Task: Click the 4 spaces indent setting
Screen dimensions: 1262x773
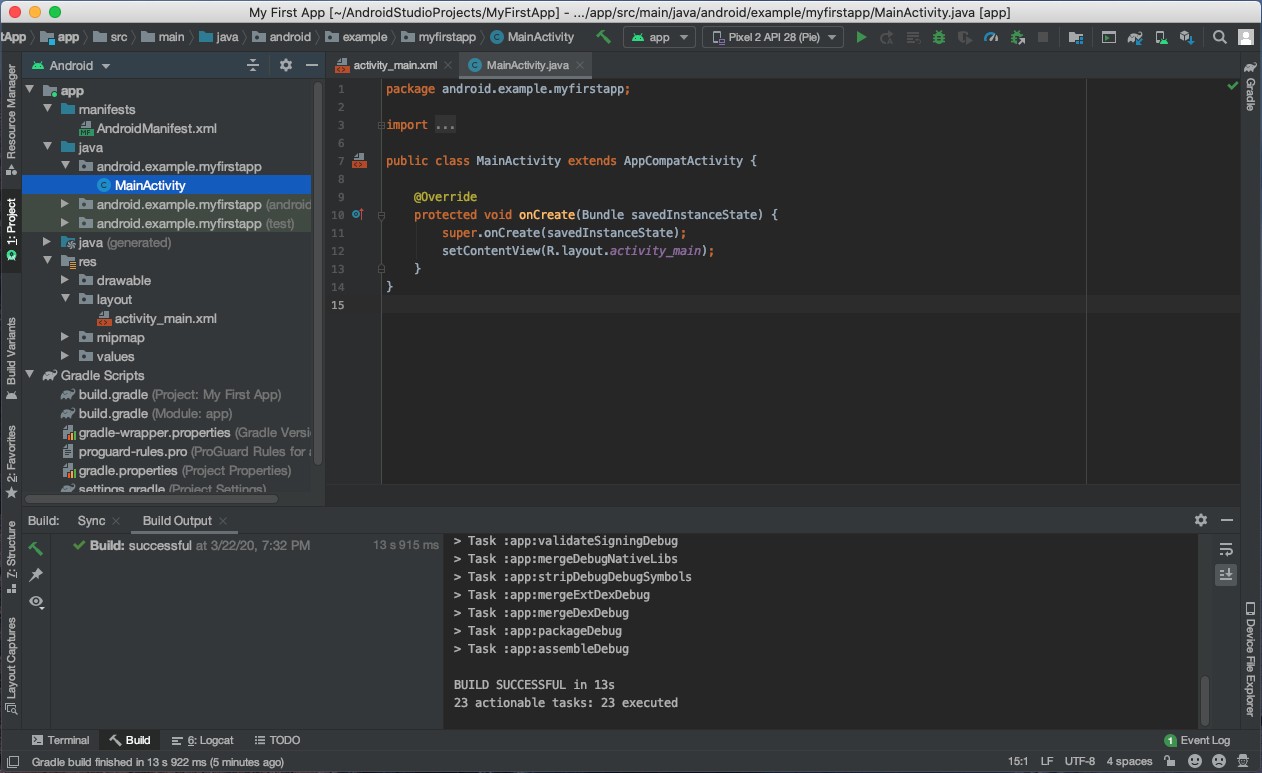Action: point(1129,761)
